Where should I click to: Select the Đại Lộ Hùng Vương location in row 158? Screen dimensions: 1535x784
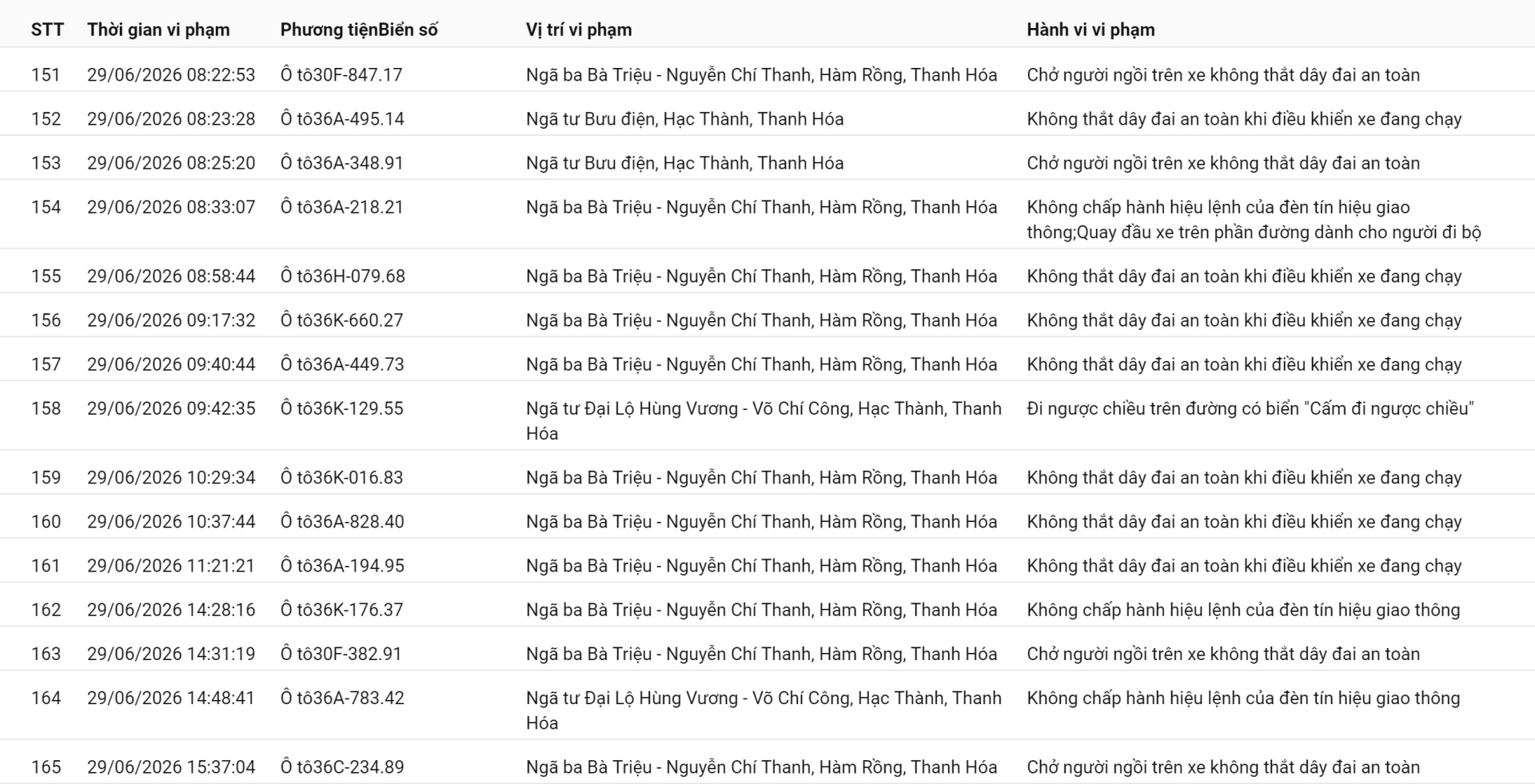764,421
